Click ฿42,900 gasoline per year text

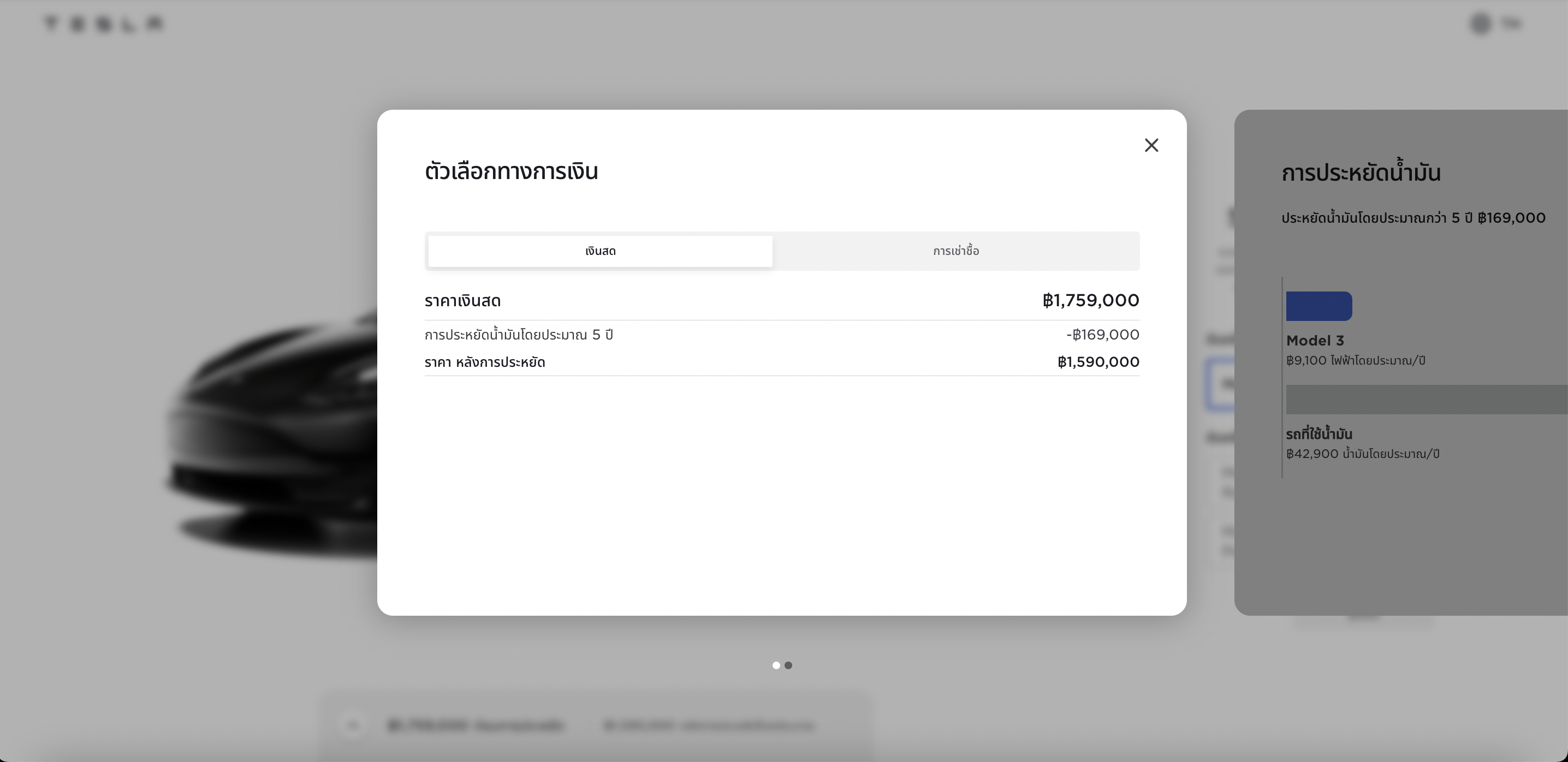tap(1362, 454)
